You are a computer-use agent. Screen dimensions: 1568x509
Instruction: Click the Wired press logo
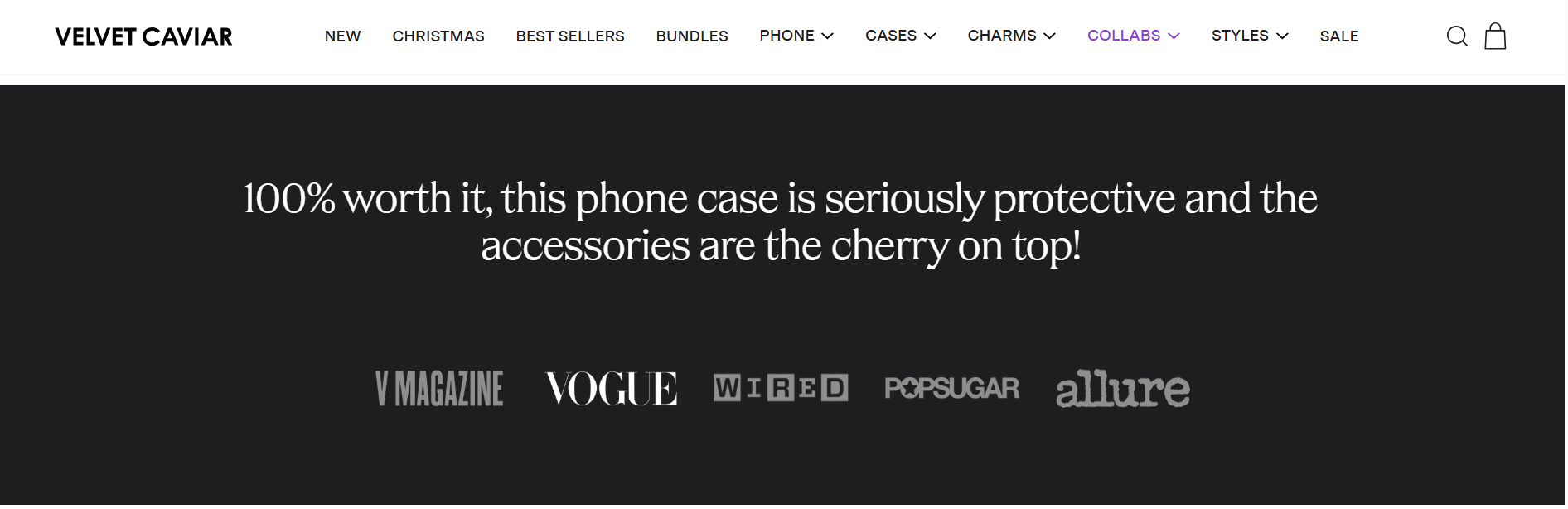tap(781, 388)
